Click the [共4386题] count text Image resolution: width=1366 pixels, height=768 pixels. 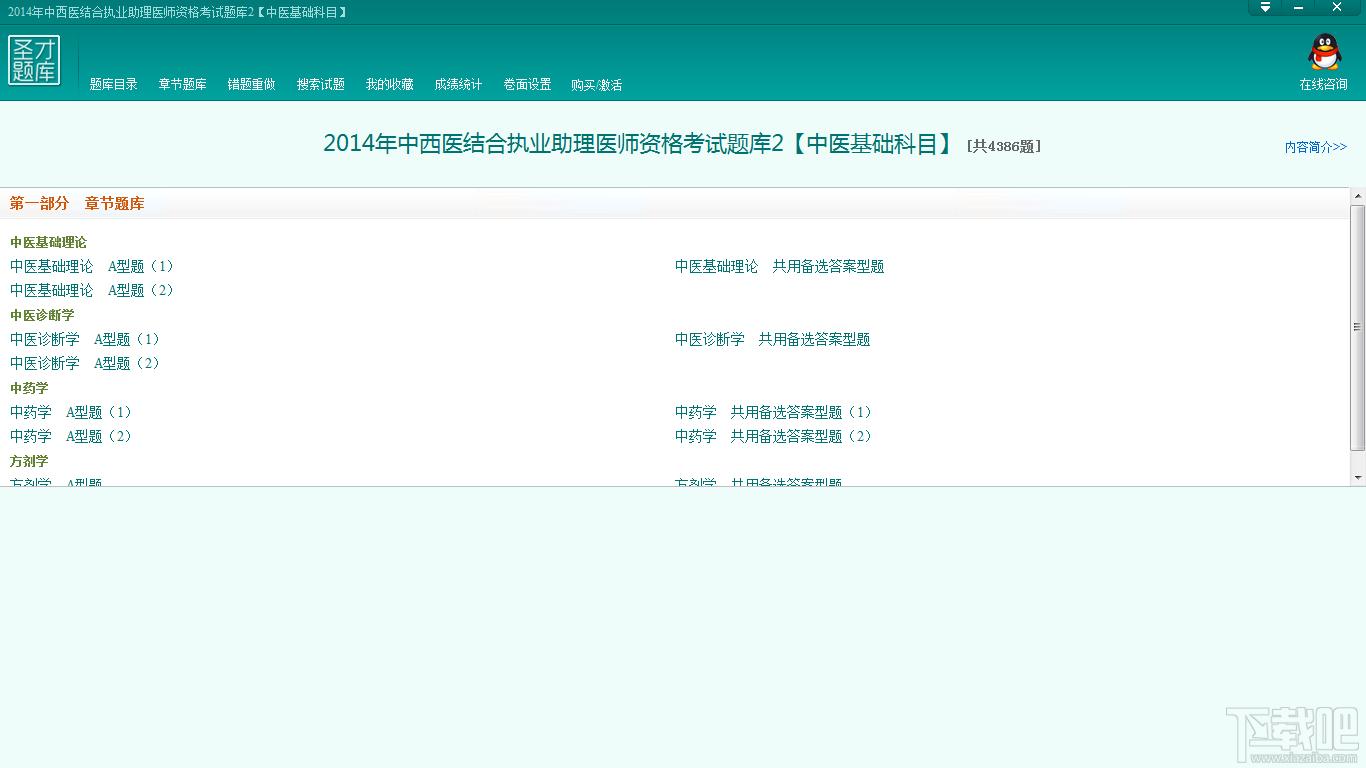(x=1004, y=146)
